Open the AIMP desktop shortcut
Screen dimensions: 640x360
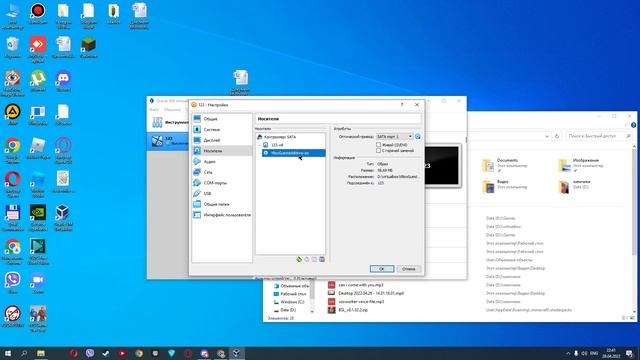pyautogui.click(x=13, y=115)
